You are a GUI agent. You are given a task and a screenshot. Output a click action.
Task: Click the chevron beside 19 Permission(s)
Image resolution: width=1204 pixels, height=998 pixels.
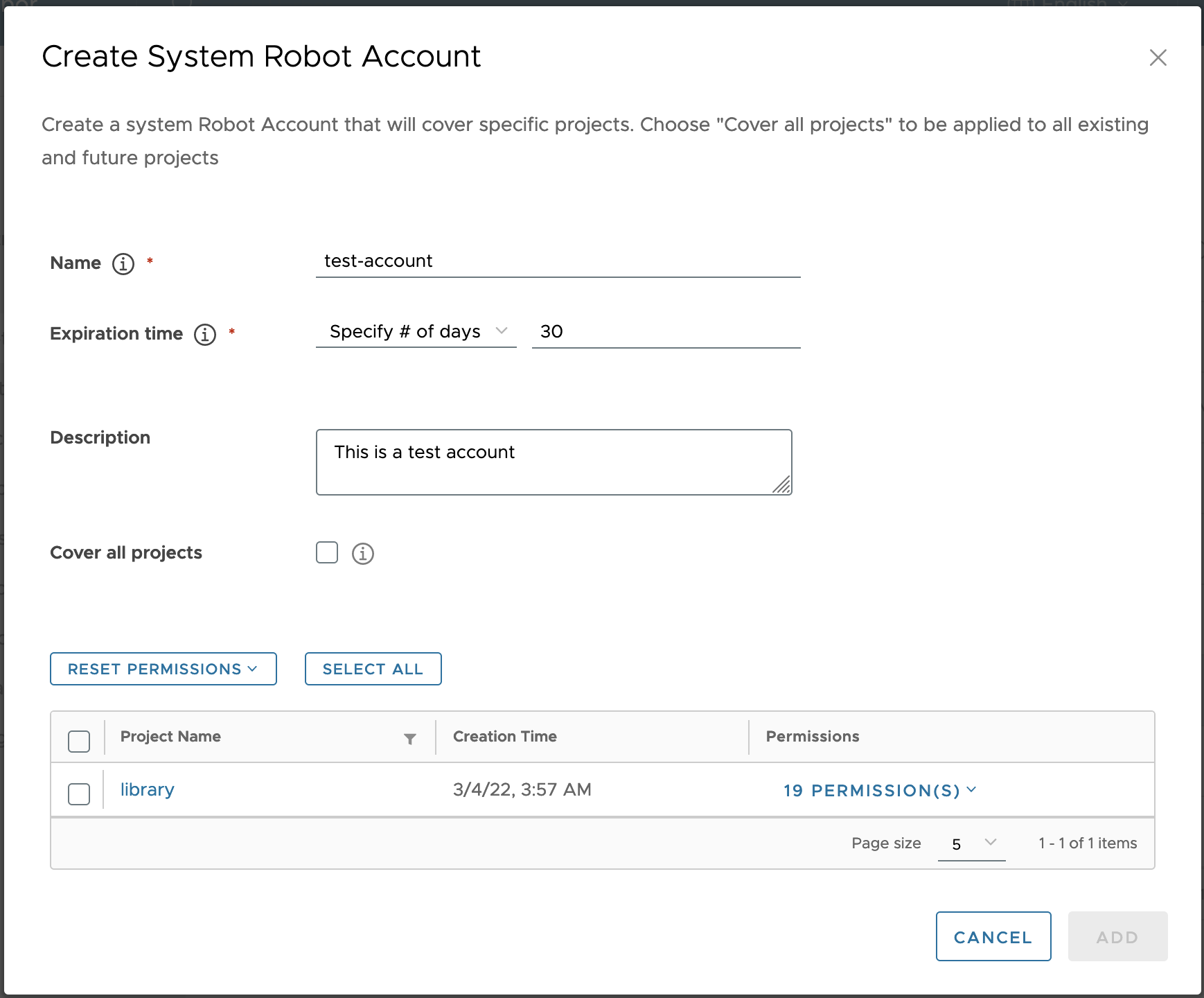pos(973,789)
